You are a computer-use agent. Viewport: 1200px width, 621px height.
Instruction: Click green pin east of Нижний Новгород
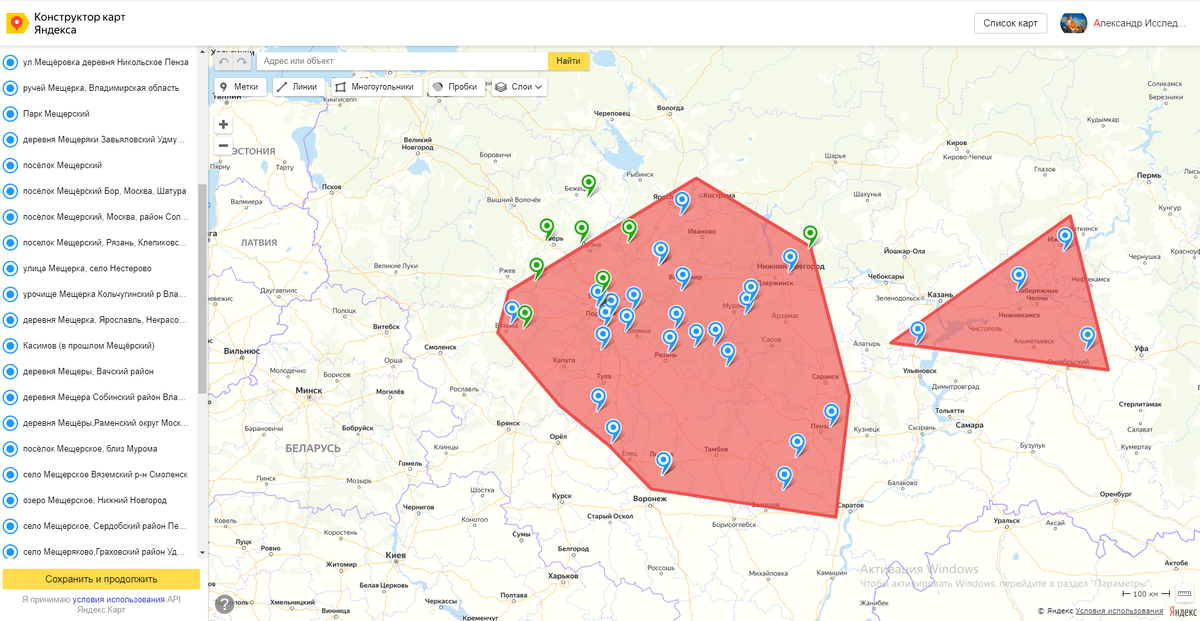click(810, 235)
